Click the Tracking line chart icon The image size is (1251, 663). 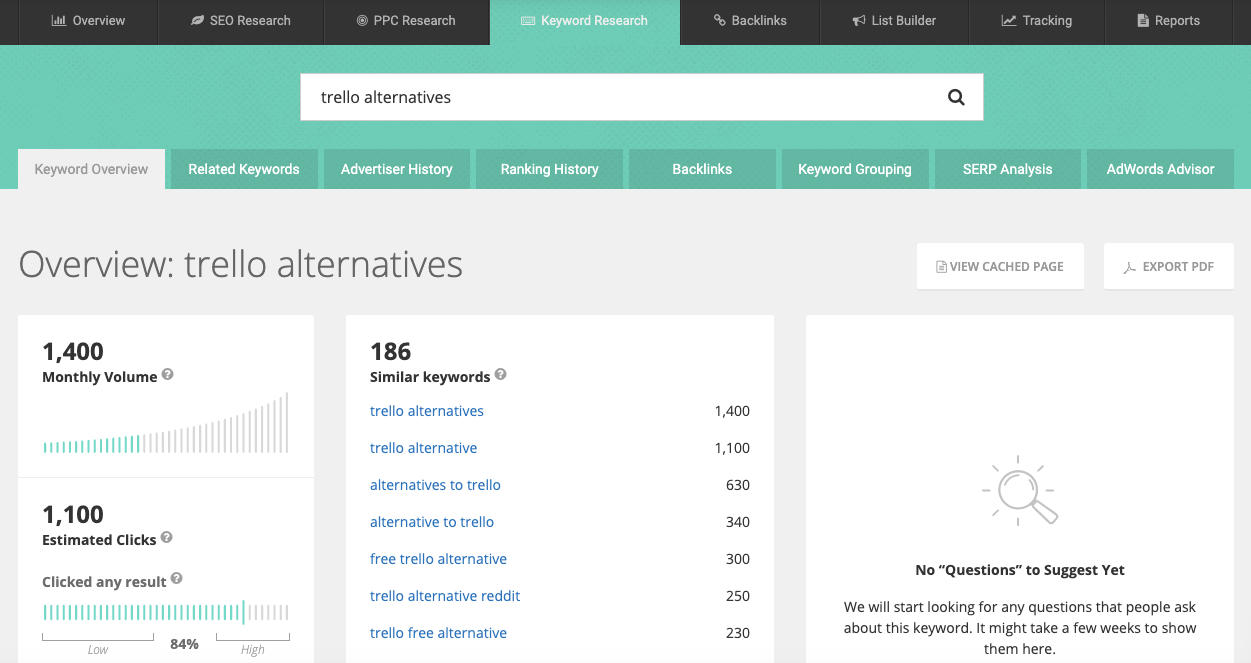(1009, 20)
